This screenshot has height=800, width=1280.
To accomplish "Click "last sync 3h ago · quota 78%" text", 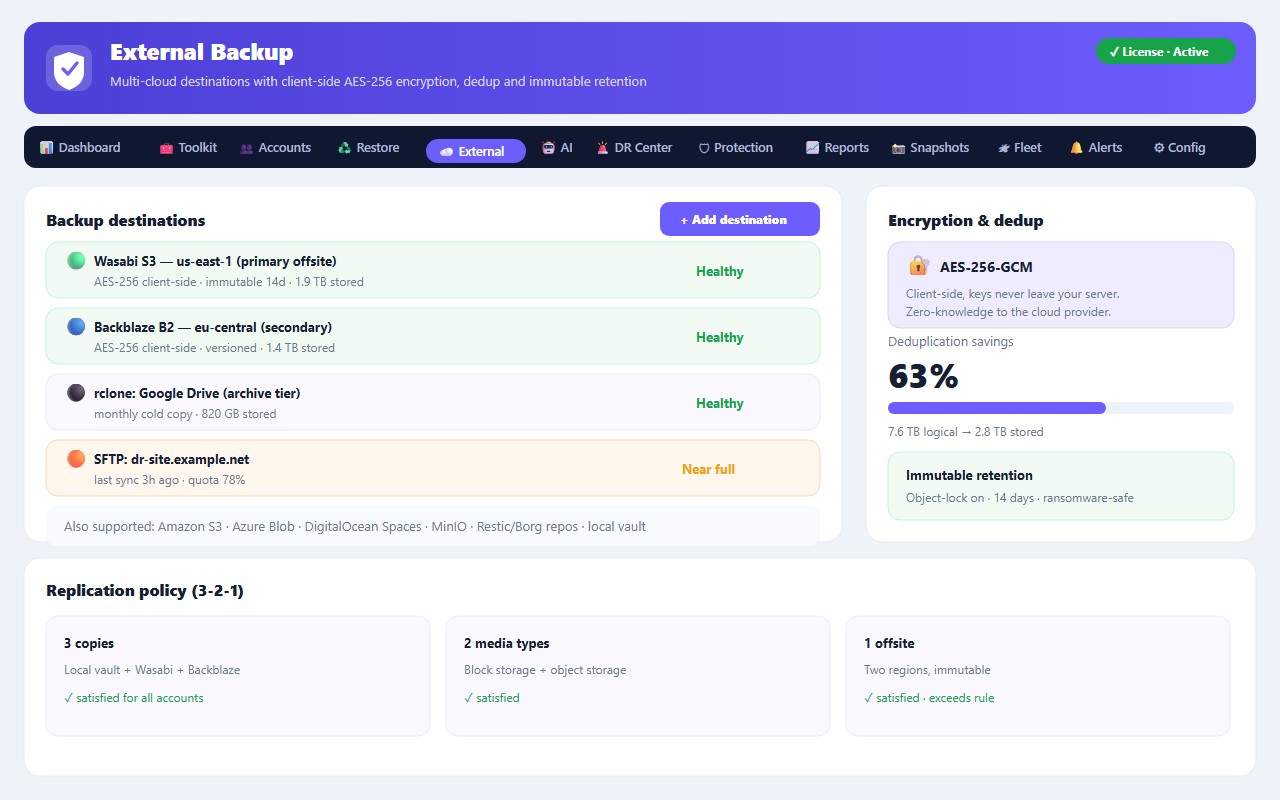I will coord(170,480).
